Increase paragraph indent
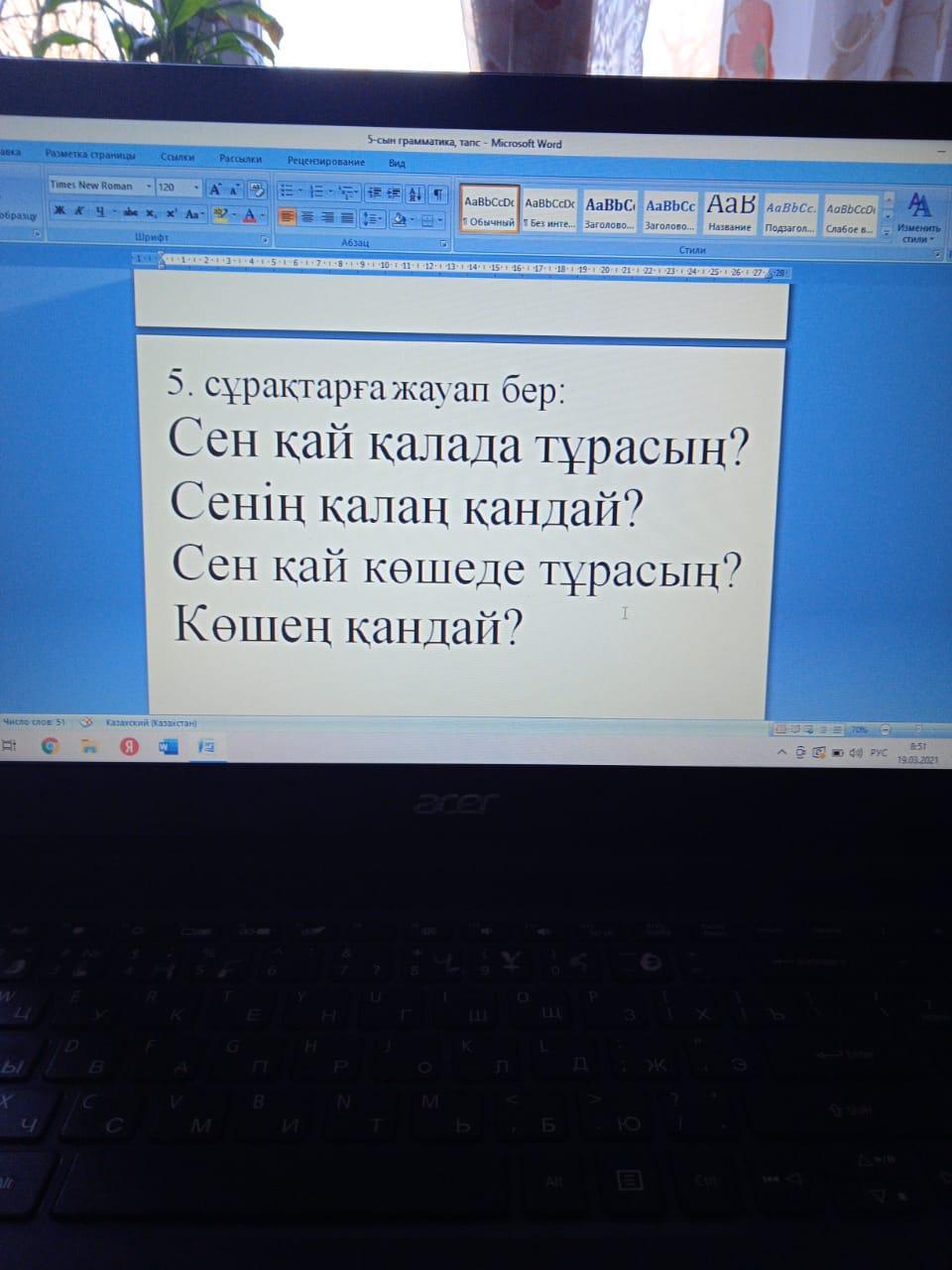 pyautogui.click(x=394, y=192)
